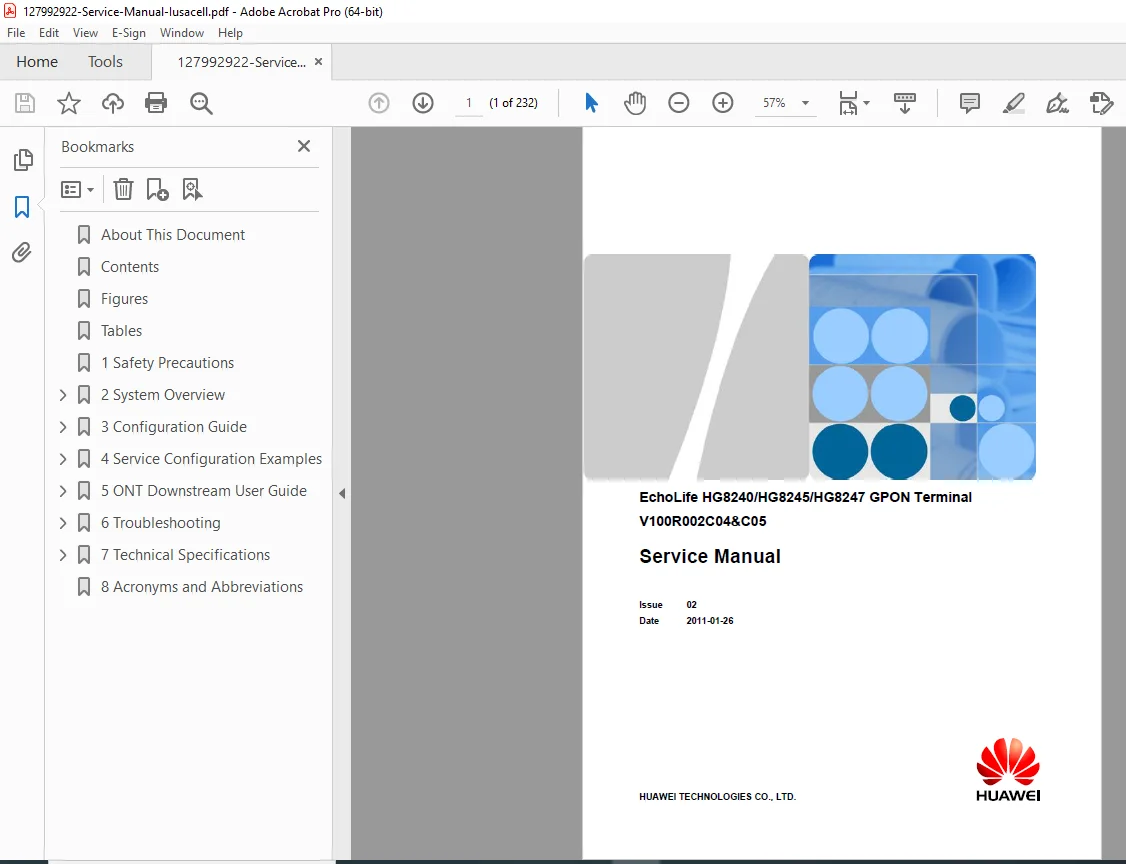Go to next page arrow
Image resolution: width=1126 pixels, height=864 pixels.
click(x=423, y=103)
